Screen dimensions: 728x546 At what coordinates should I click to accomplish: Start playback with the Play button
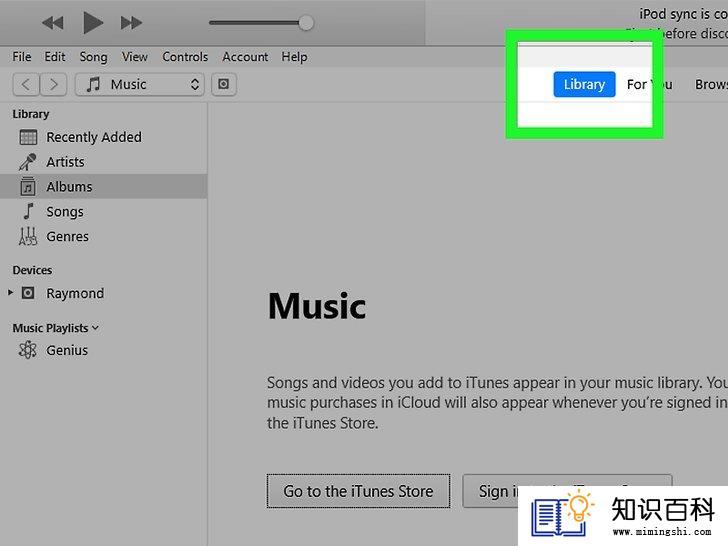(x=93, y=23)
